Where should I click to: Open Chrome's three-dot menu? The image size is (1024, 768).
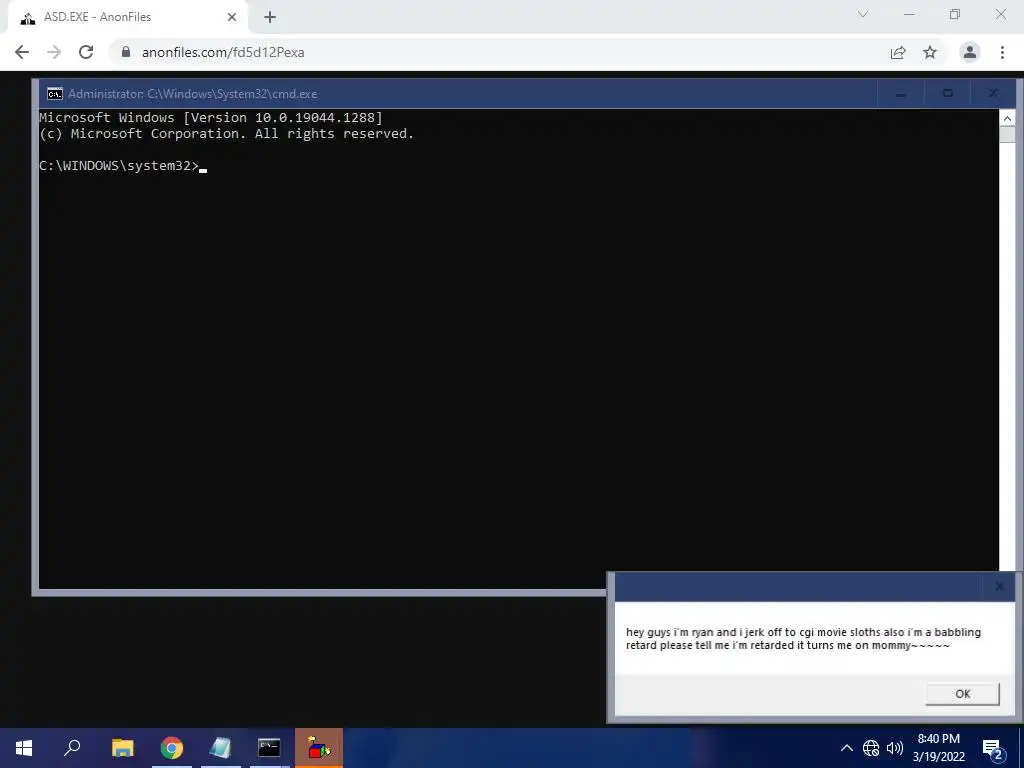click(1002, 52)
